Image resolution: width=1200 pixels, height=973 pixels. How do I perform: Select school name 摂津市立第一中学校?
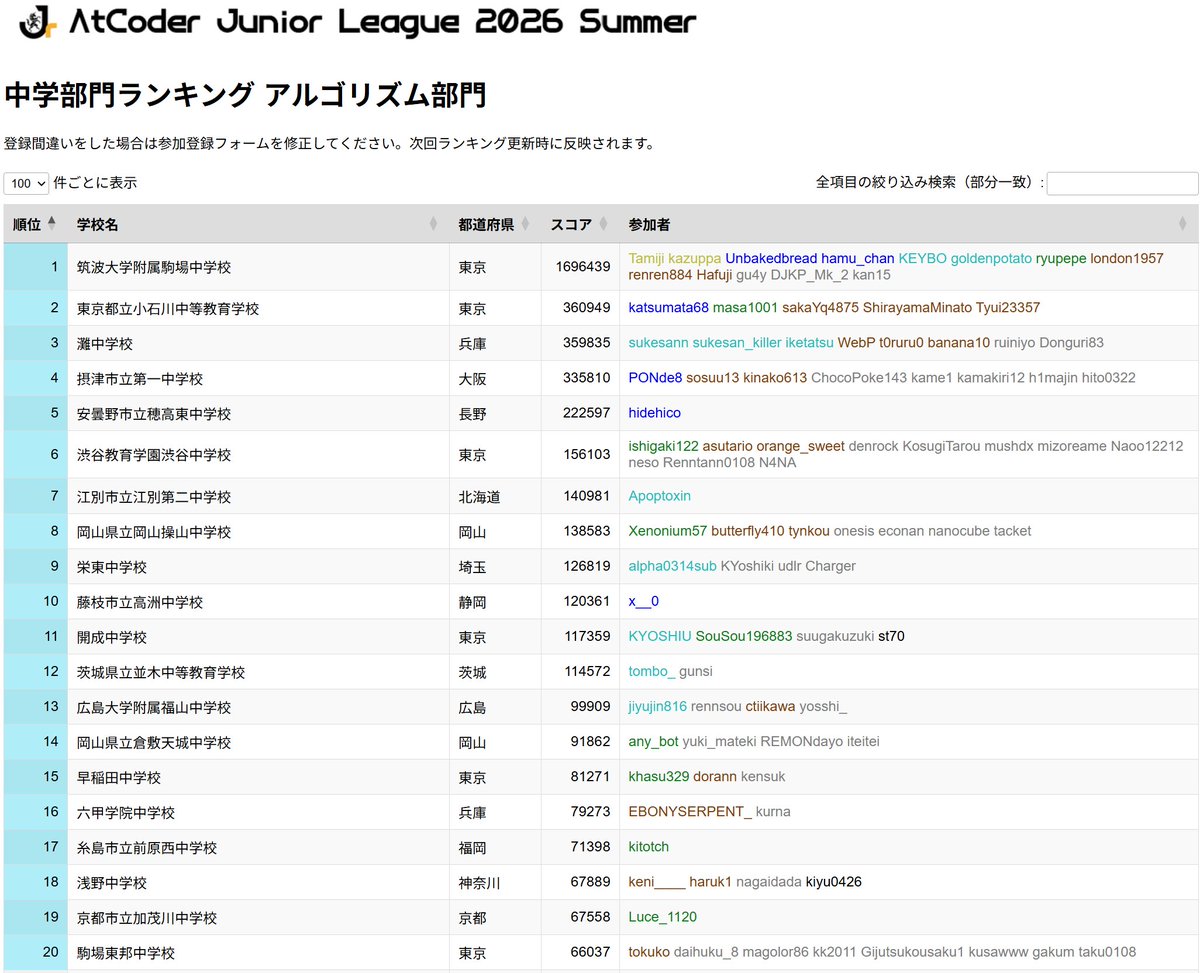tap(140, 378)
